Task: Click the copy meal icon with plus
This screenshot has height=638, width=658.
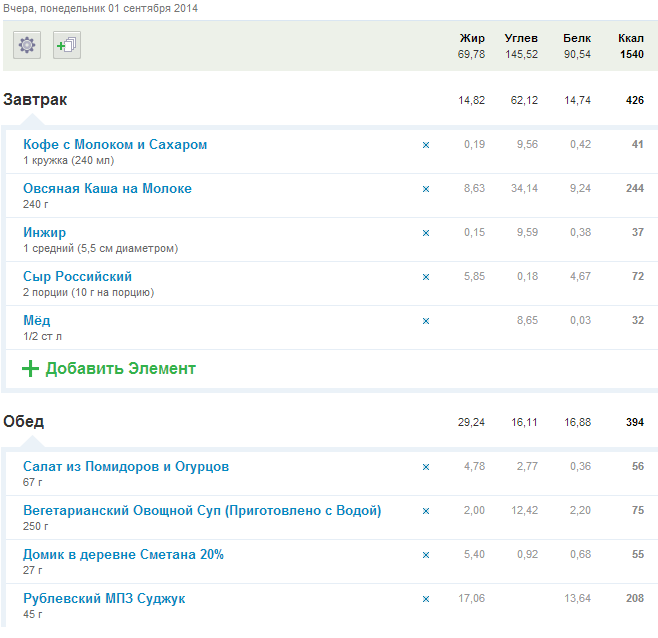Action: 67,45
